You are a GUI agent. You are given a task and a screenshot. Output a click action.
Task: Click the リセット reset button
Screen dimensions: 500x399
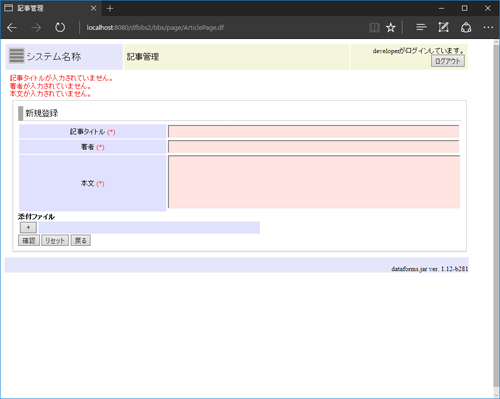[55, 240]
